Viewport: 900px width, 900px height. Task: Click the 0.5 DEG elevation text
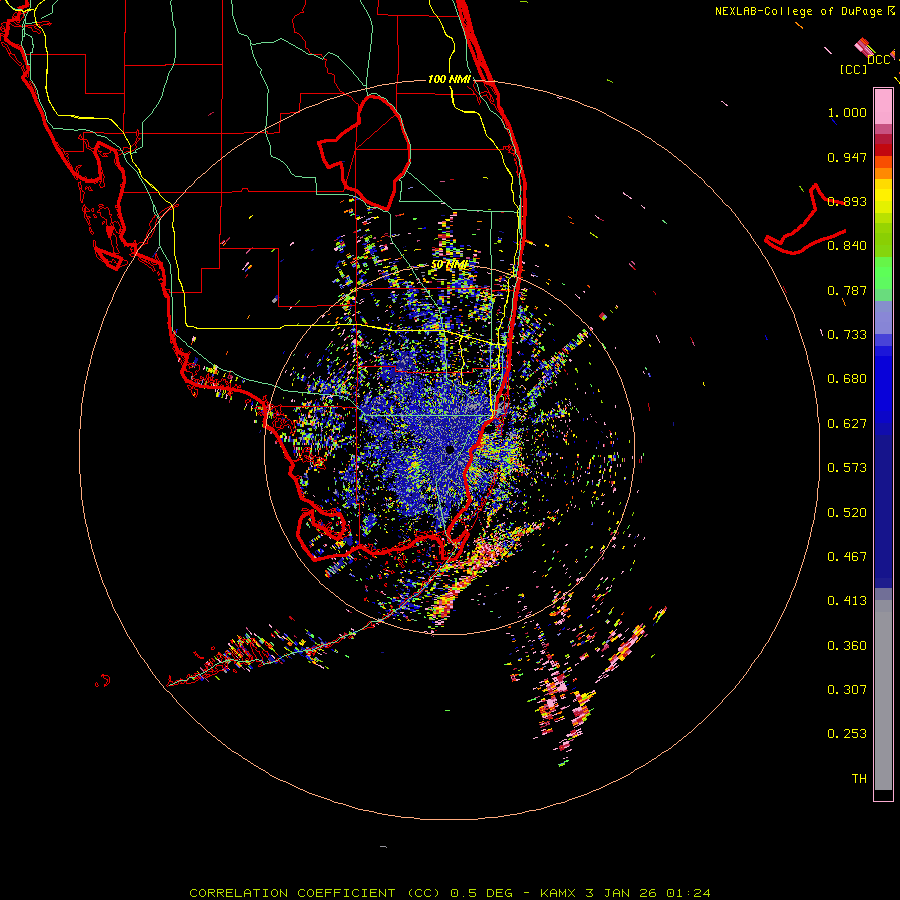[480, 893]
